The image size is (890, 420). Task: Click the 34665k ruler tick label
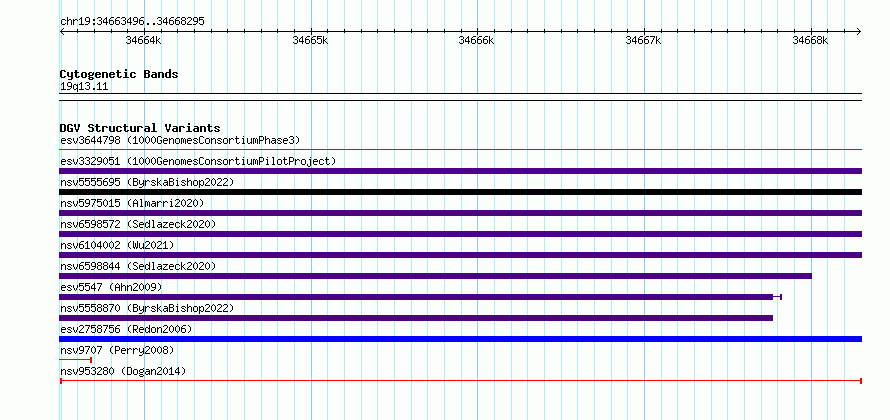pyautogui.click(x=310, y=40)
